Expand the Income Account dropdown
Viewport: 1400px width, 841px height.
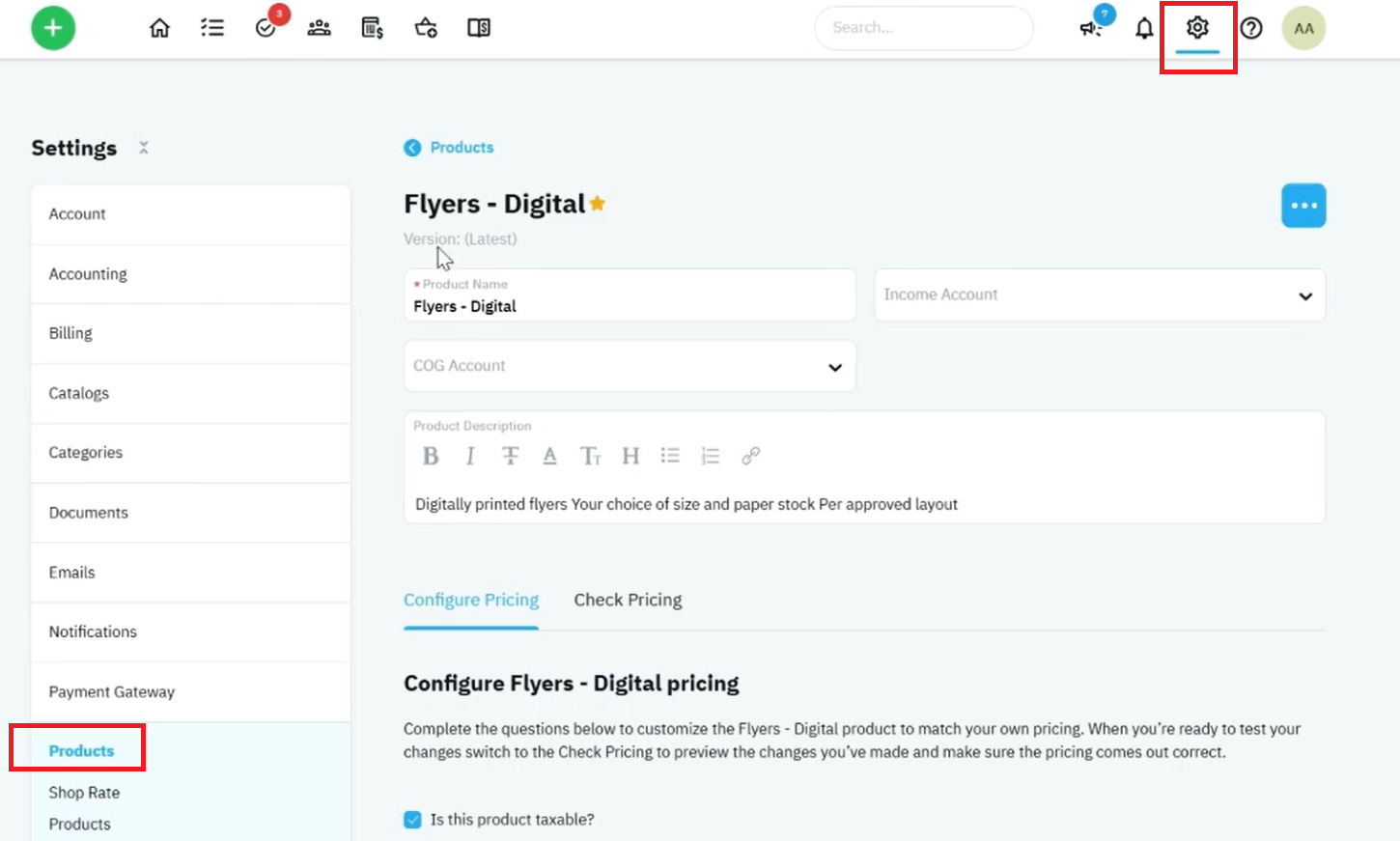1100,294
